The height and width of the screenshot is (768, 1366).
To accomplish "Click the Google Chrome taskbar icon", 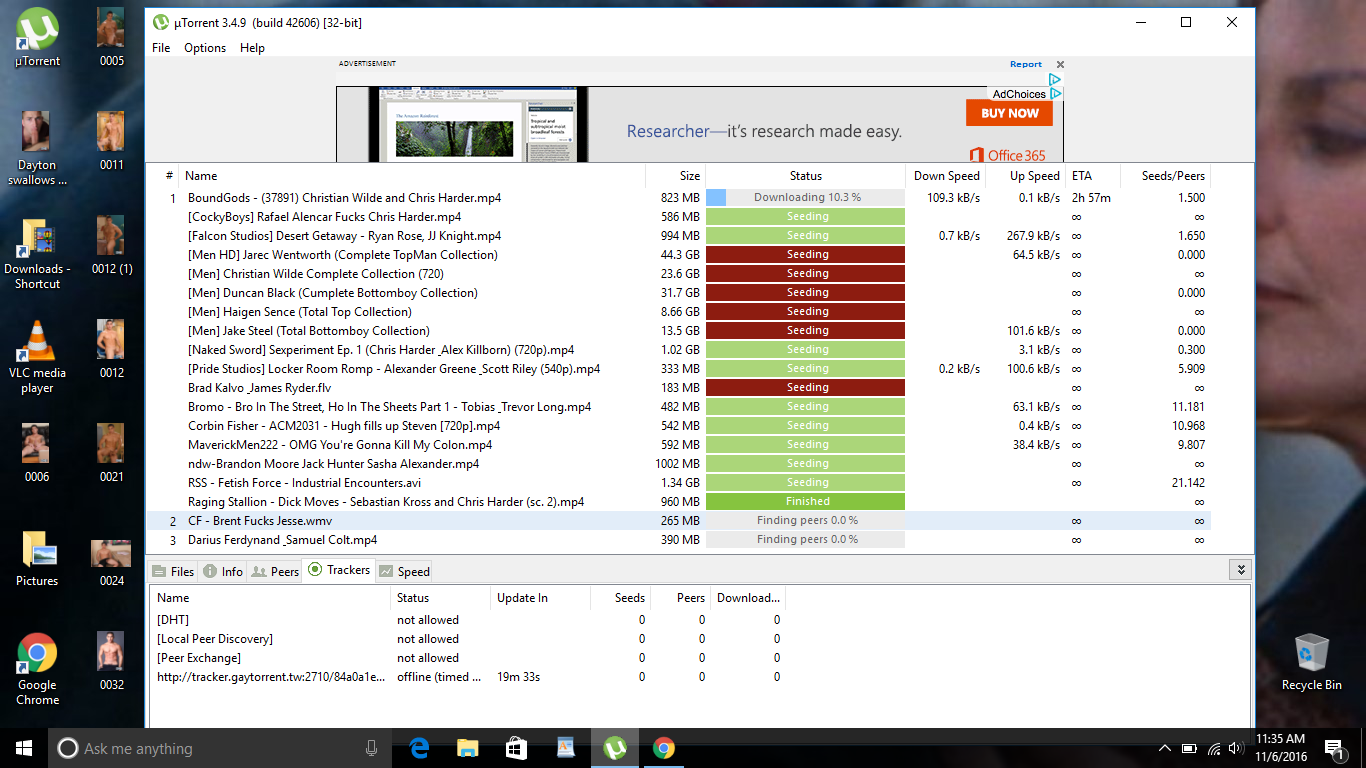I will click(x=663, y=748).
